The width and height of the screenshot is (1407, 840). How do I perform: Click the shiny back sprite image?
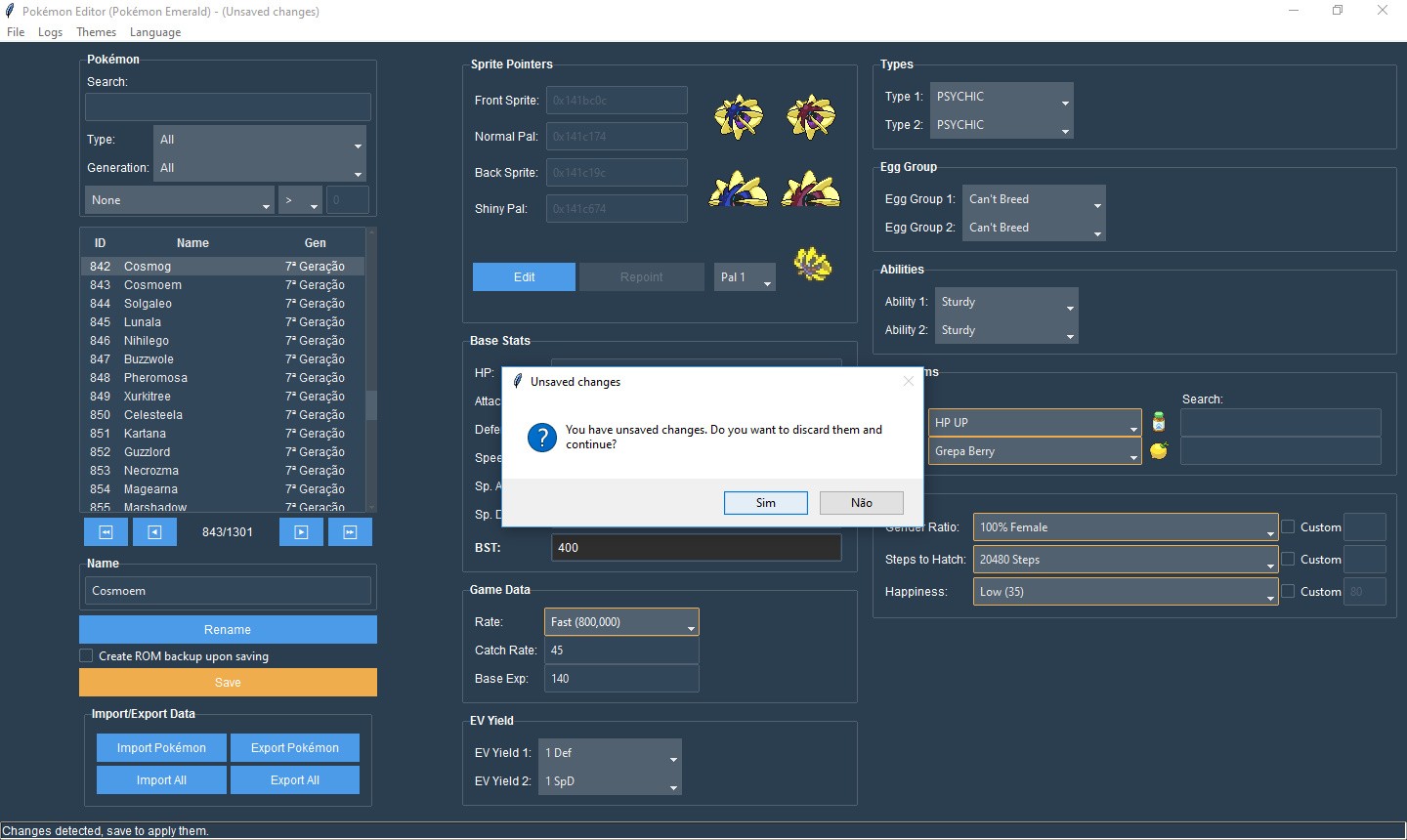coord(810,189)
